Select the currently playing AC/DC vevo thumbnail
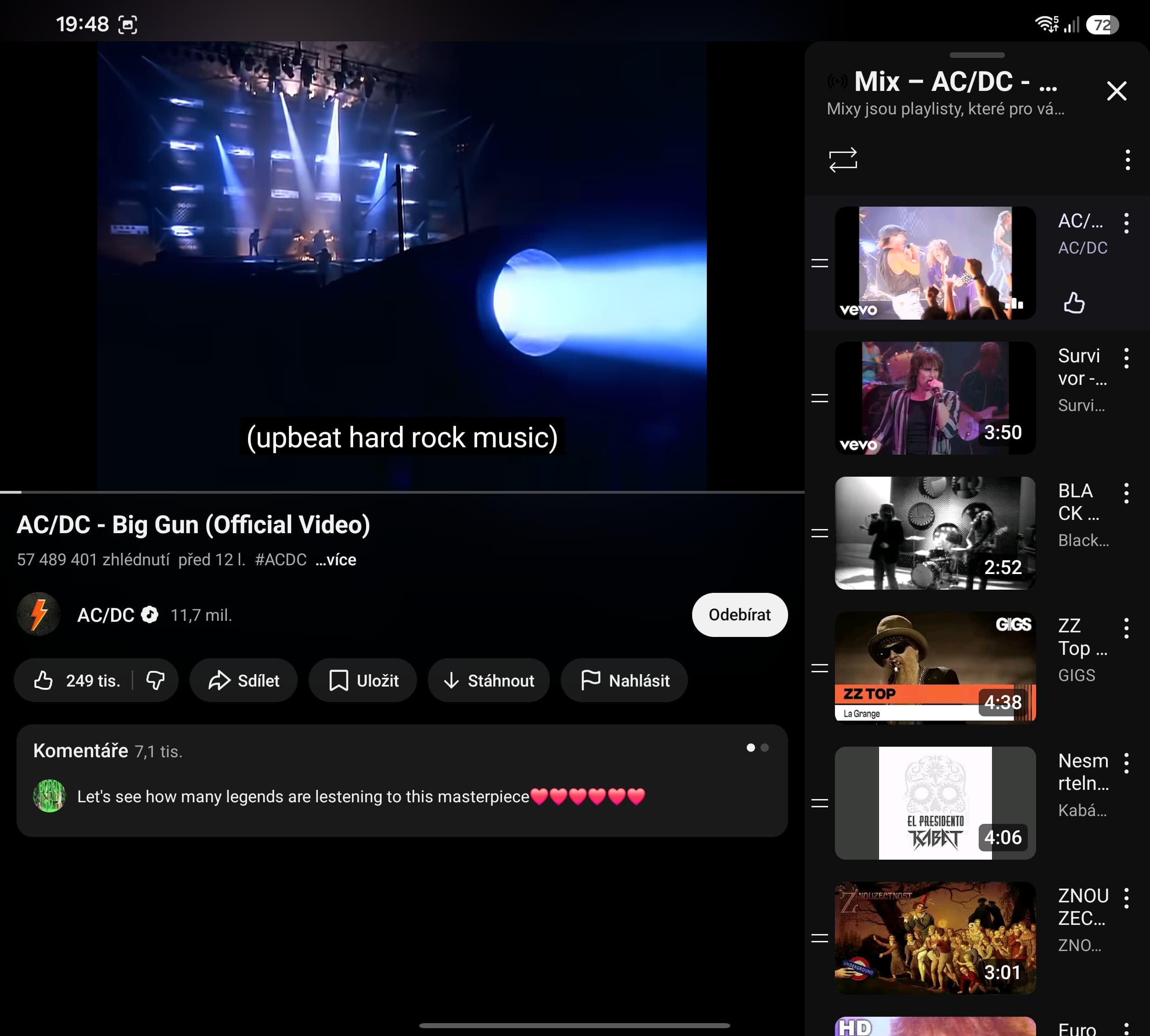The width and height of the screenshot is (1150, 1036). pyautogui.click(x=935, y=263)
